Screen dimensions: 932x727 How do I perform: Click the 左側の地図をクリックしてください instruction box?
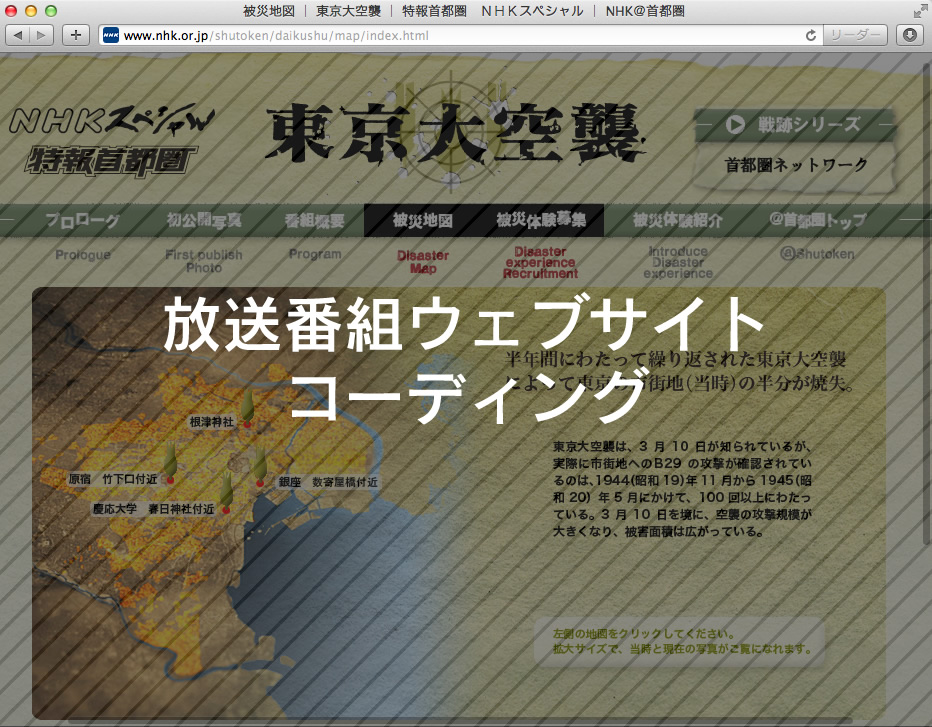pos(679,641)
